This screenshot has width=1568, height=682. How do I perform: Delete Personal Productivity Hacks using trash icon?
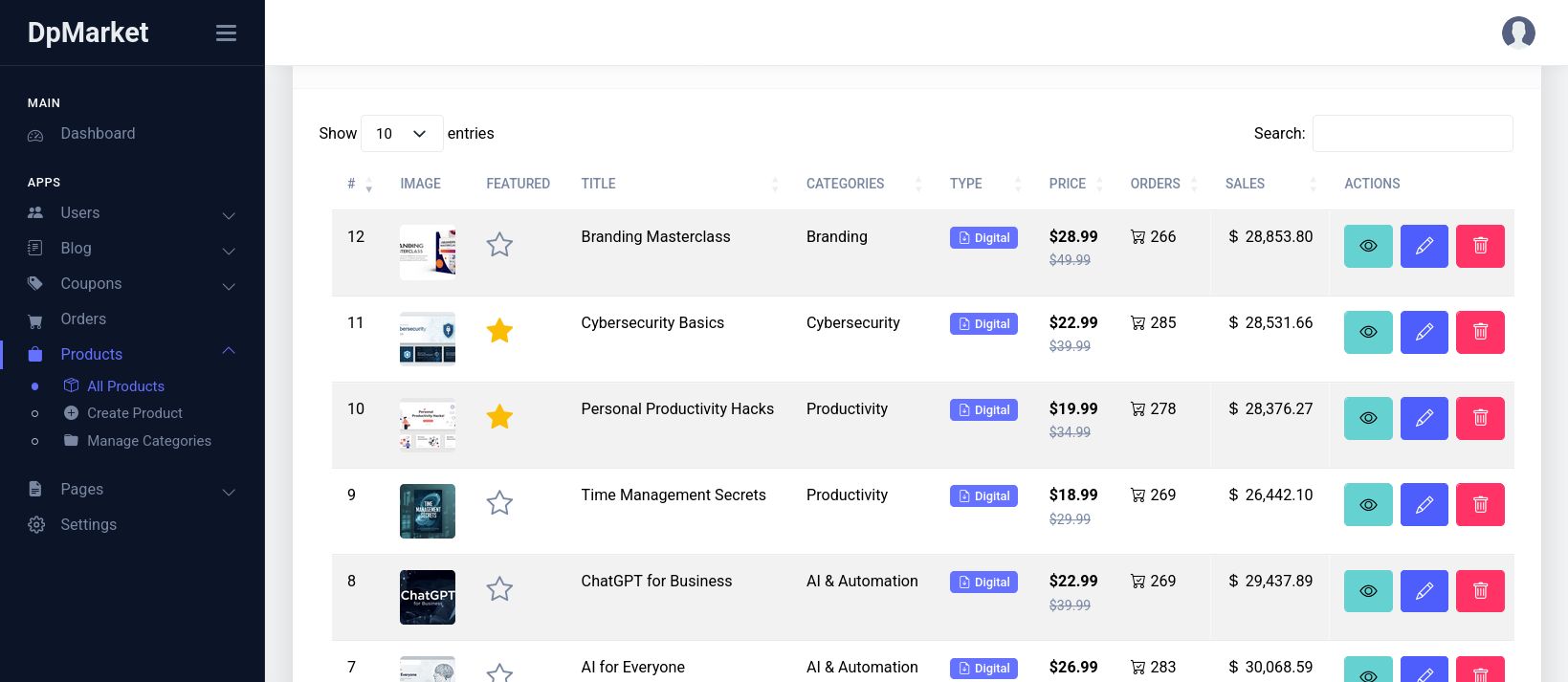[x=1479, y=418]
